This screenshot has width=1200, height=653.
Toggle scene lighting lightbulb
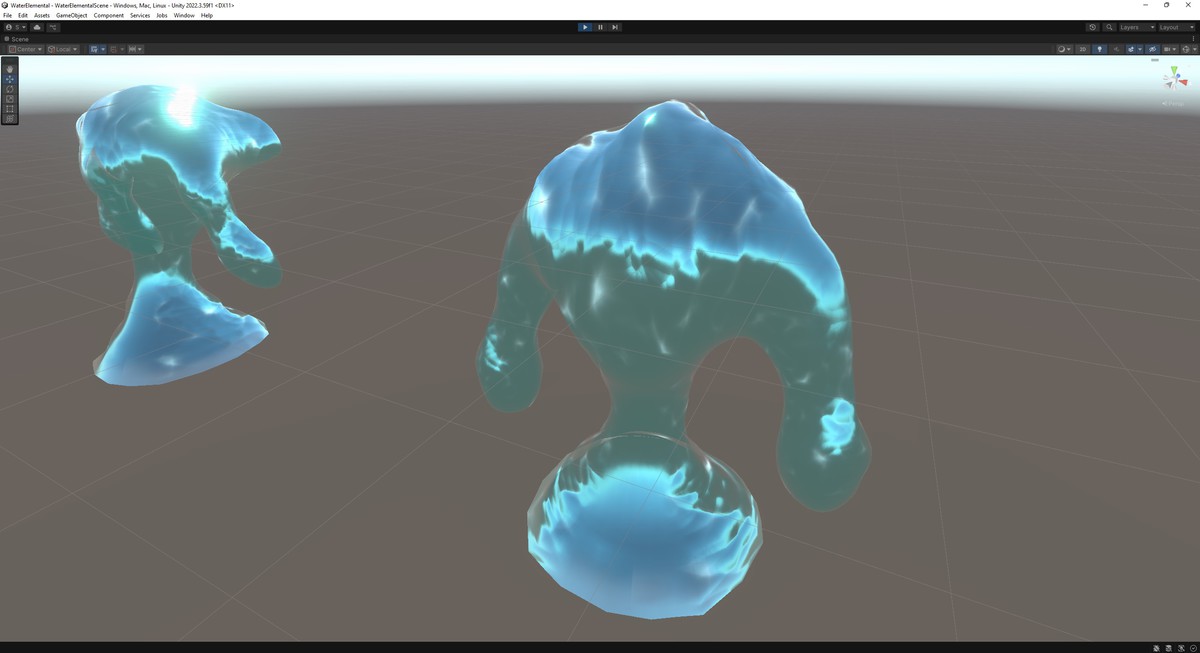1100,49
